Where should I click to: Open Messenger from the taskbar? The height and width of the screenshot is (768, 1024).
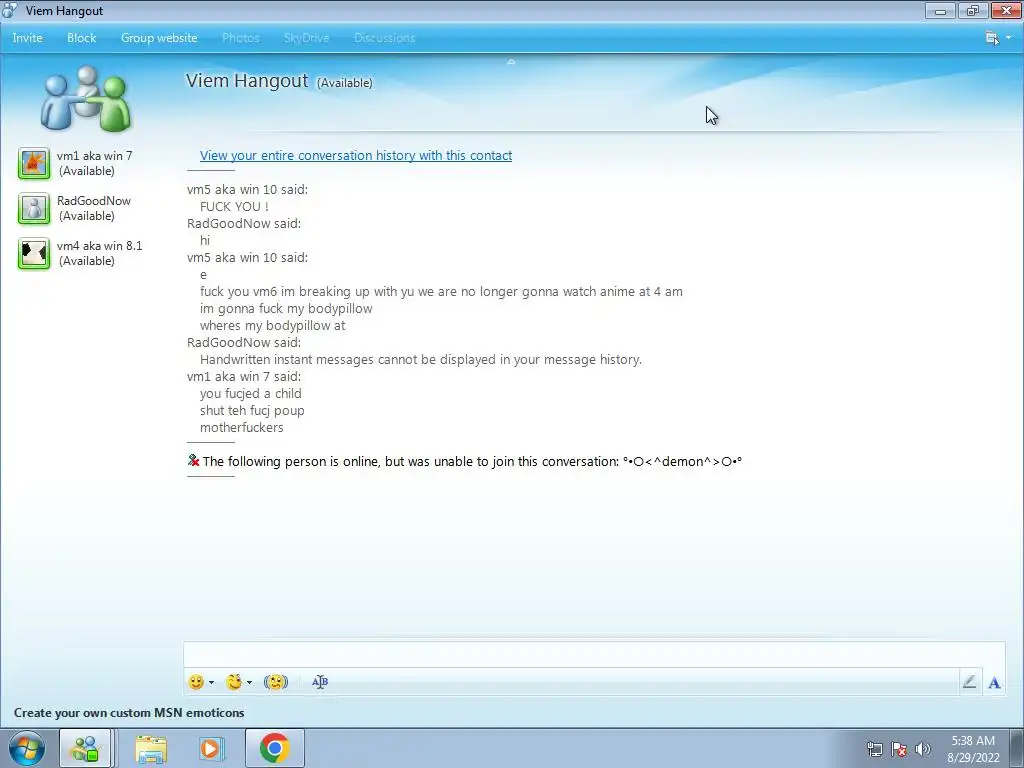(x=86, y=748)
